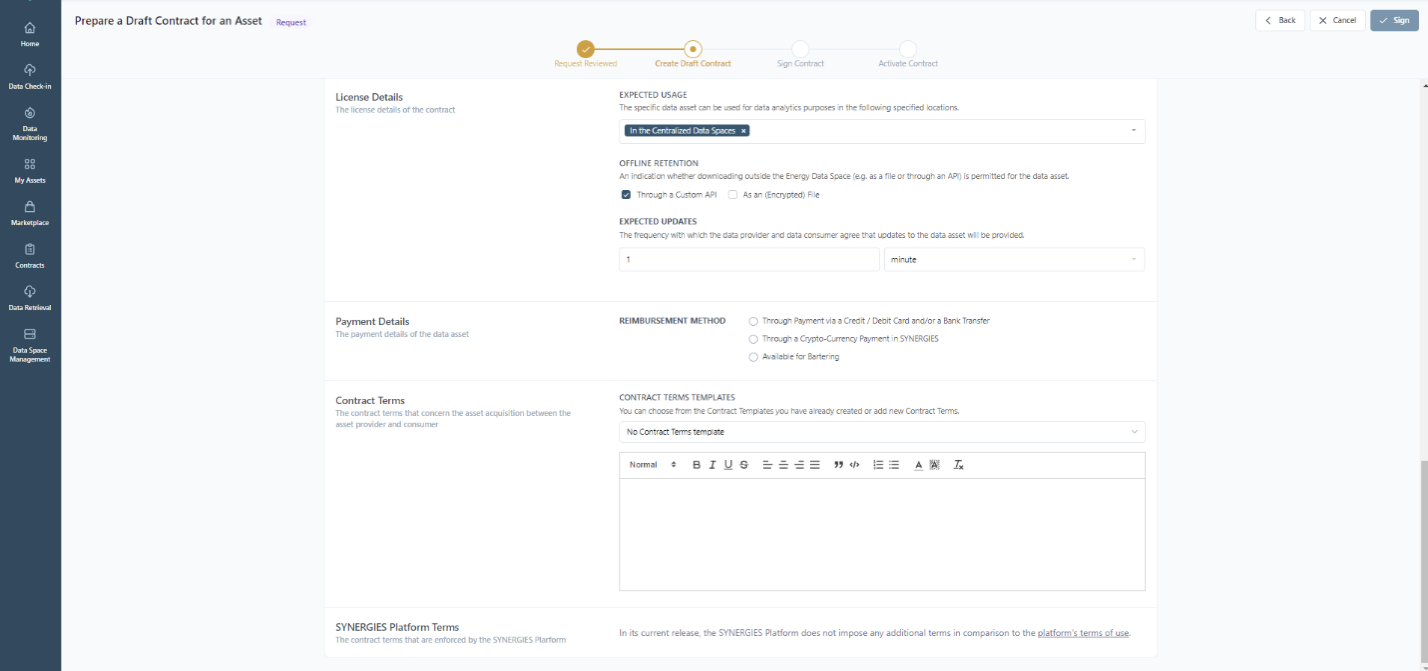This screenshot has height=671, width=1428.
Task: Toggle bold formatting in the editor toolbar
Action: [x=697, y=465]
